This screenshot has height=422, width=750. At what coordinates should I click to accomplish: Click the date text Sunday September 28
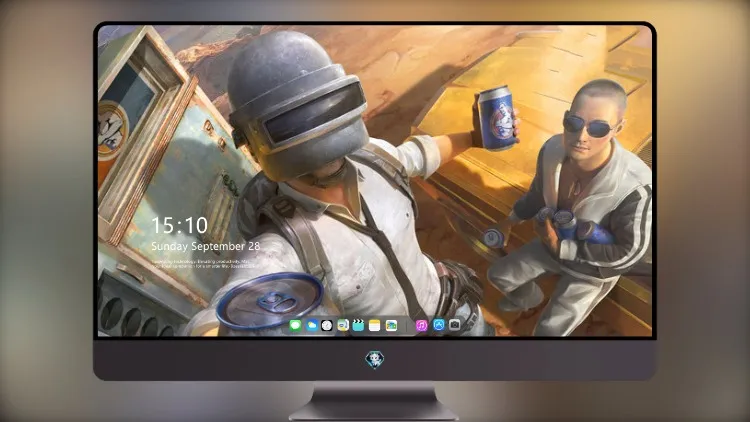tap(206, 246)
